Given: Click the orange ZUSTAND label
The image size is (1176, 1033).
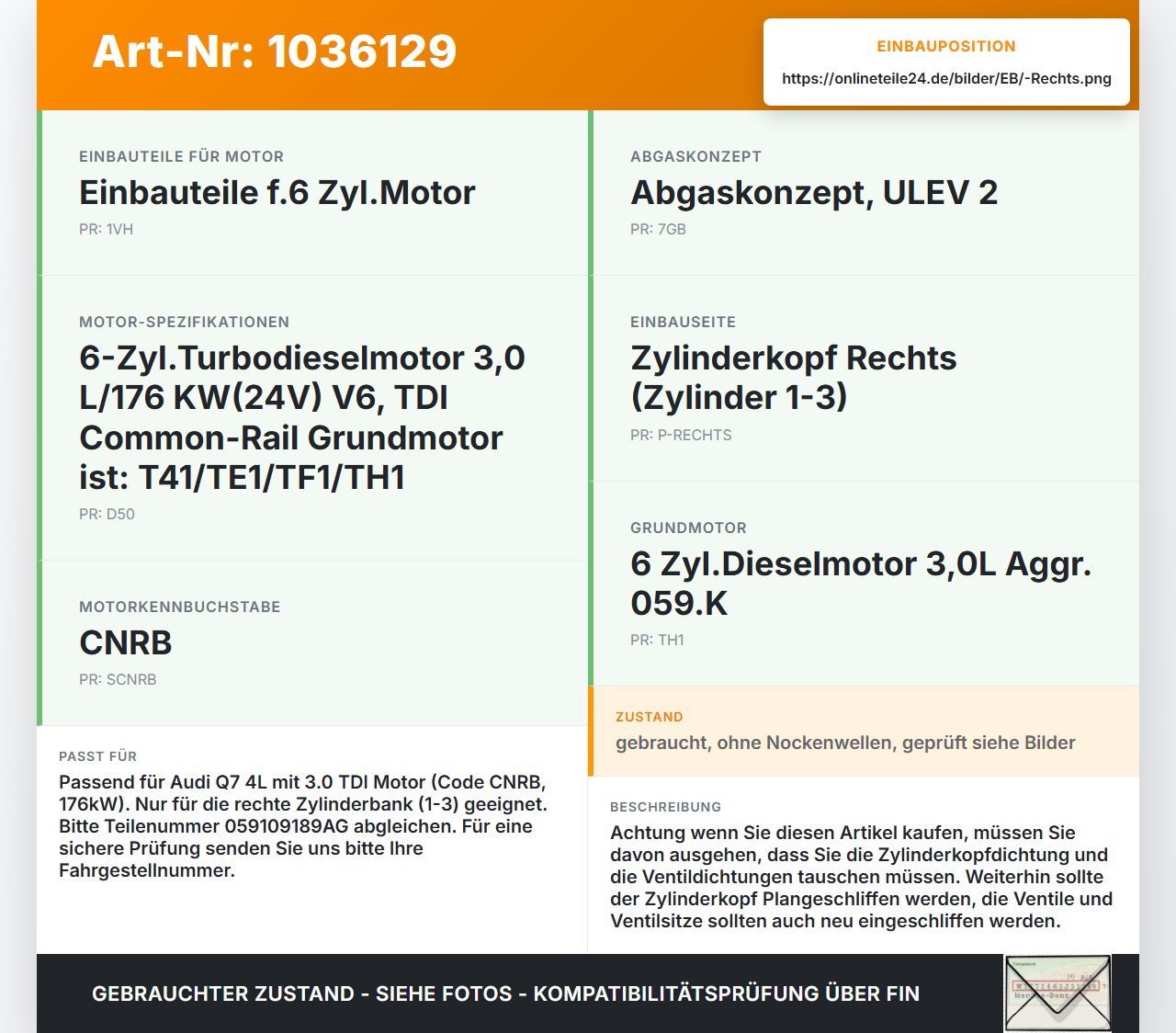Looking at the screenshot, I should coord(650,717).
